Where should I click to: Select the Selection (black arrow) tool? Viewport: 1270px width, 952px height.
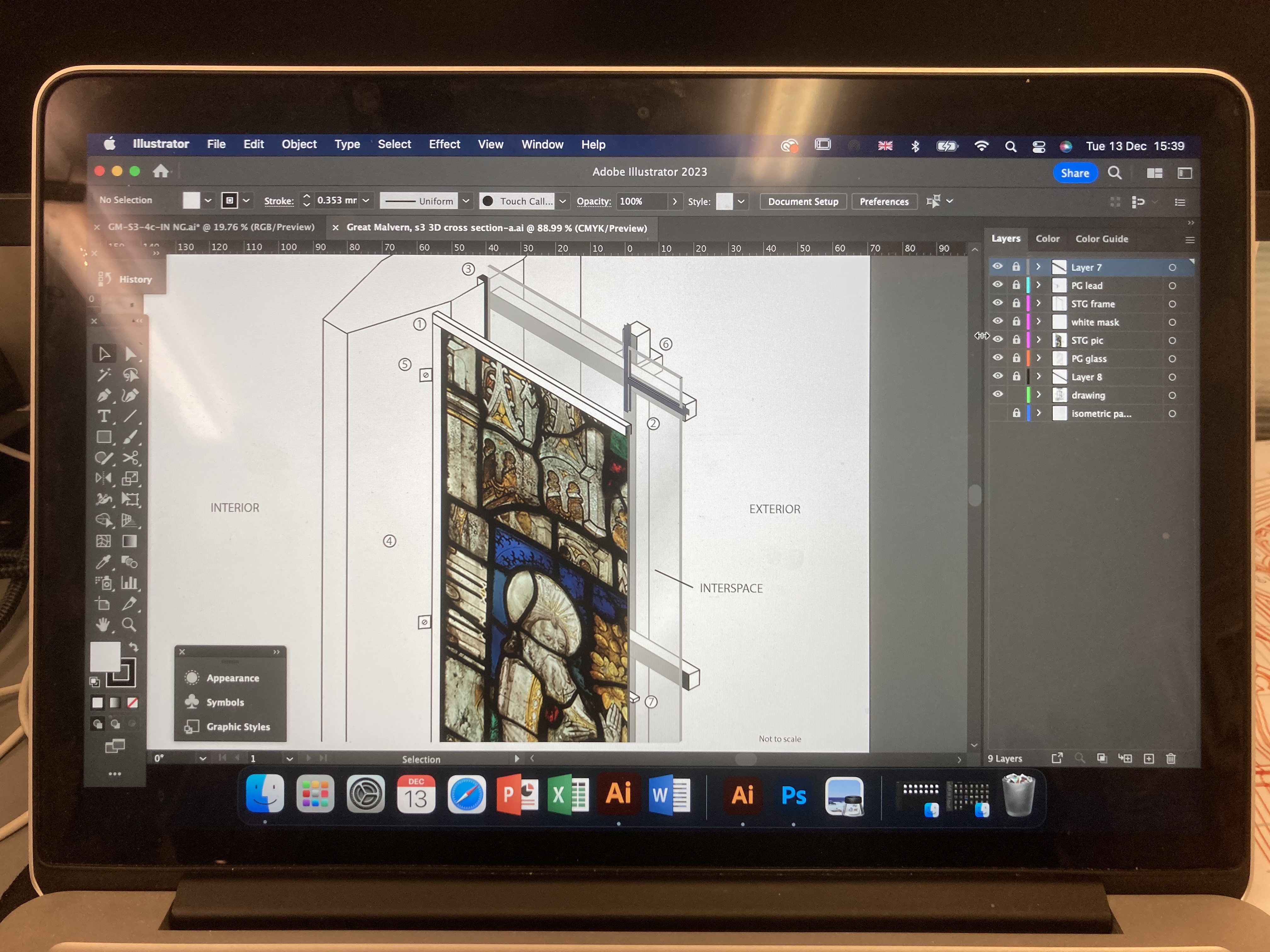[104, 354]
